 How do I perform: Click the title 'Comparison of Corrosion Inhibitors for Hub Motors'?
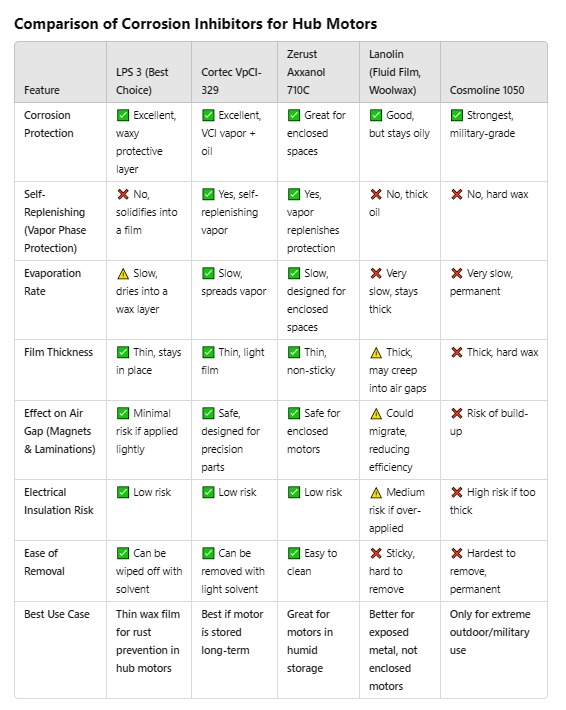(196, 24)
